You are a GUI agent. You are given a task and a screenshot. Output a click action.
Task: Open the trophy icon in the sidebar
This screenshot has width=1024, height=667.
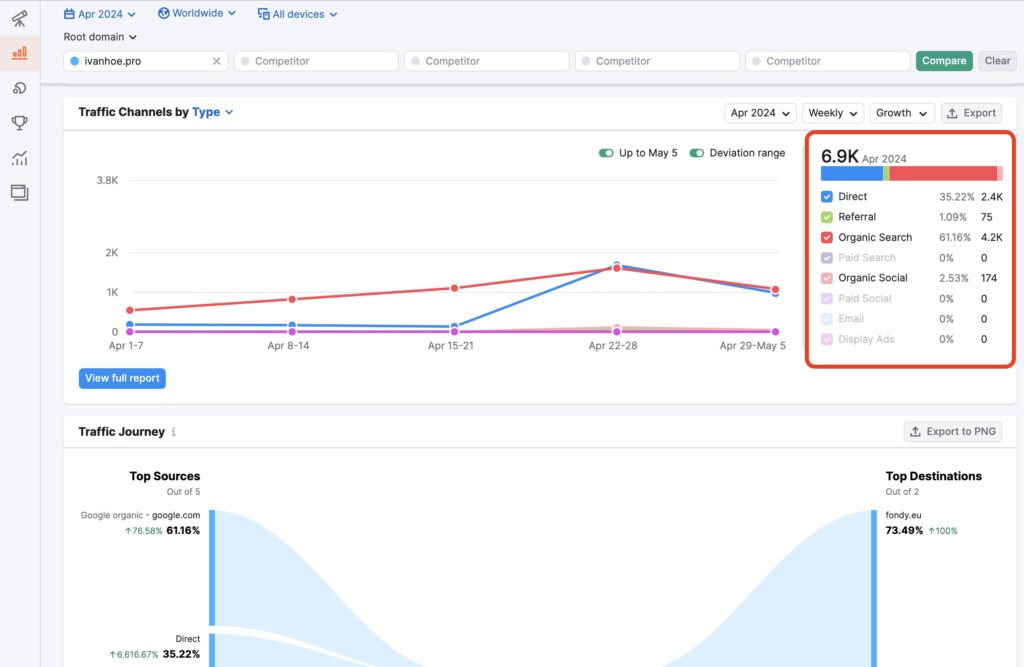[19, 123]
